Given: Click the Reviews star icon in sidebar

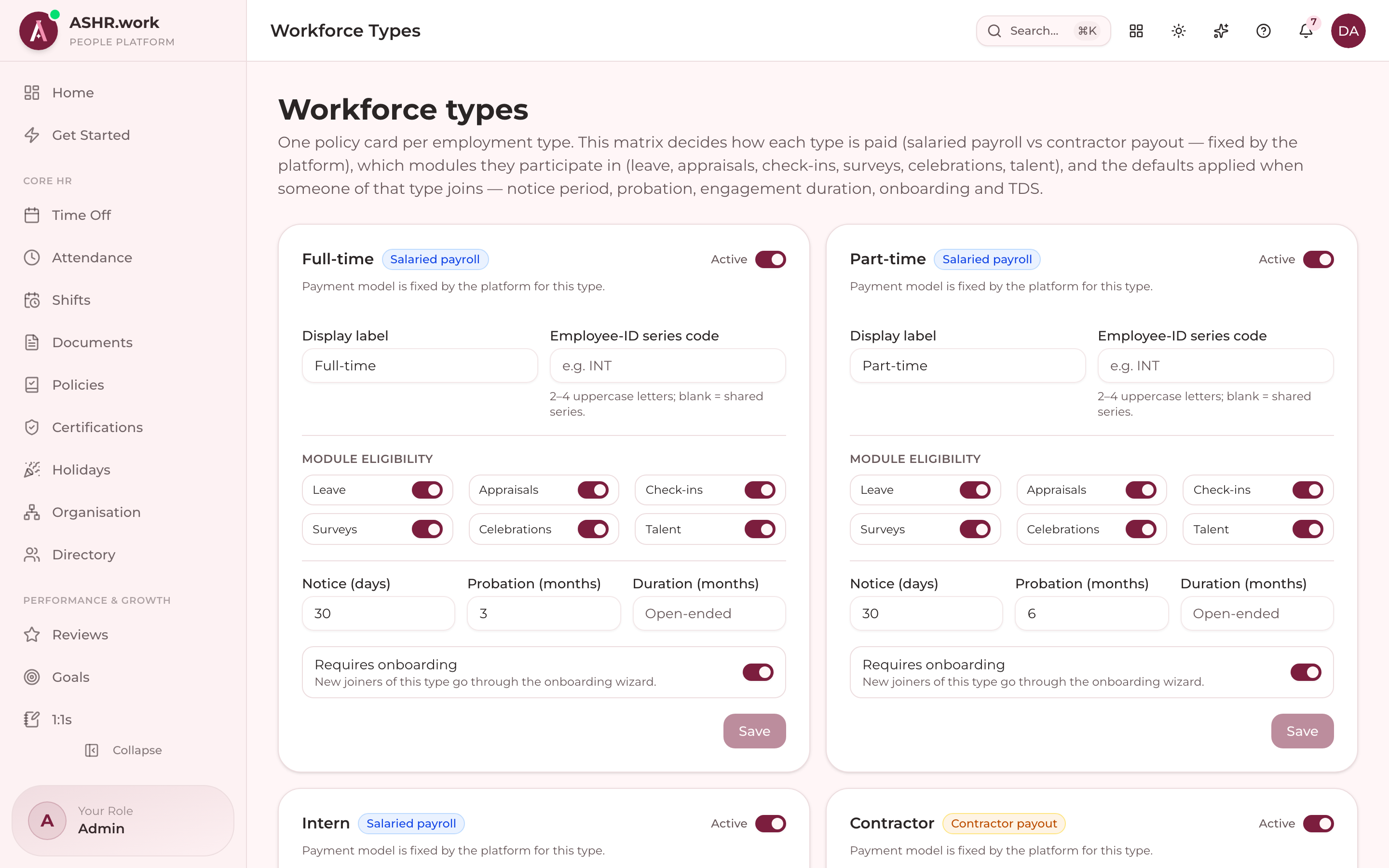Looking at the screenshot, I should [32, 635].
